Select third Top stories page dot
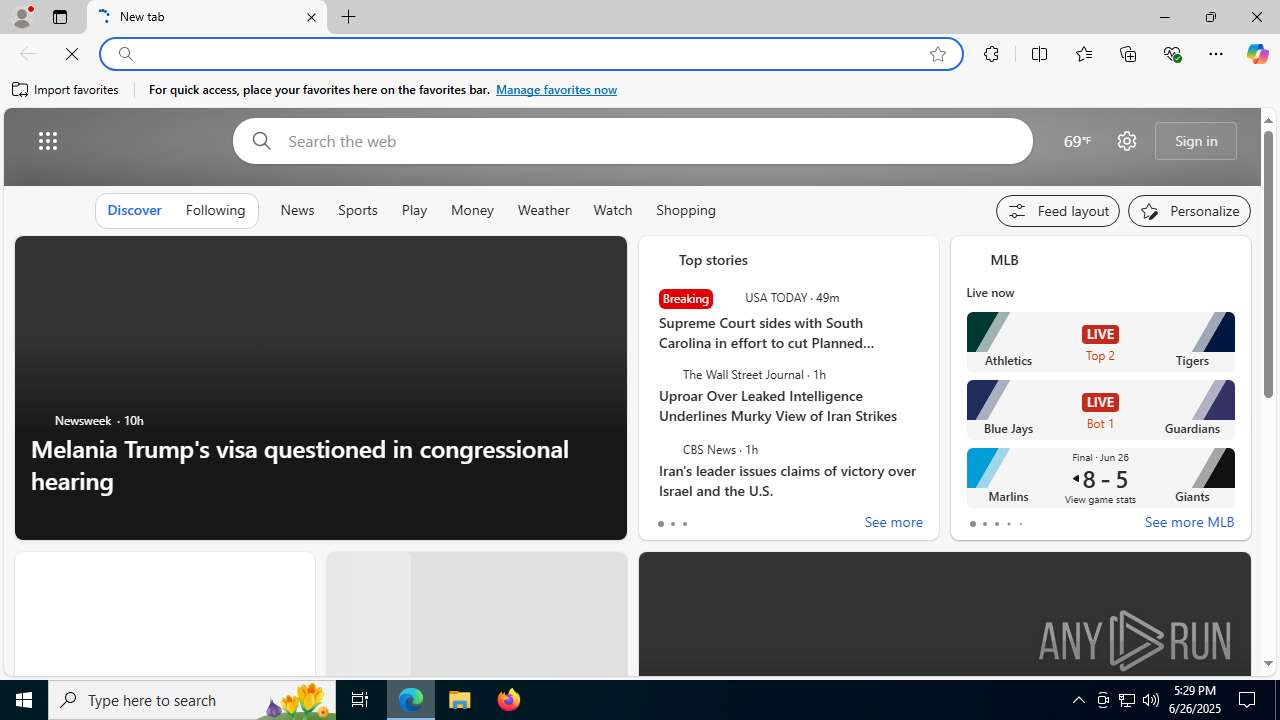Screen dimensions: 1280x720 [x=685, y=524]
